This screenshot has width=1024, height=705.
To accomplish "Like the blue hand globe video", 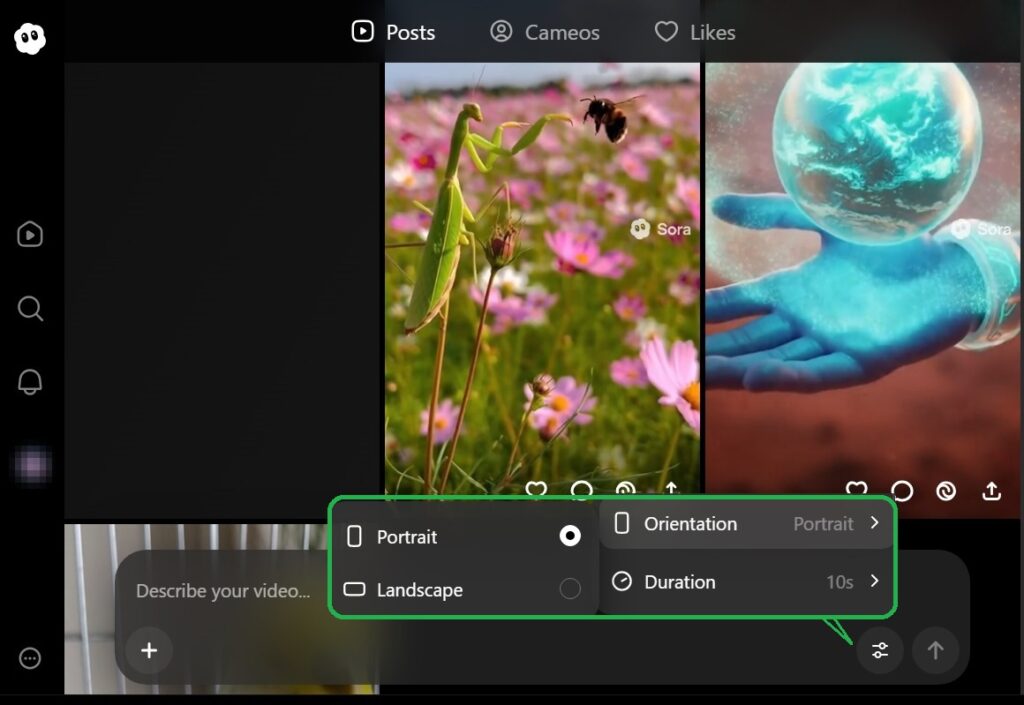I will coord(857,490).
